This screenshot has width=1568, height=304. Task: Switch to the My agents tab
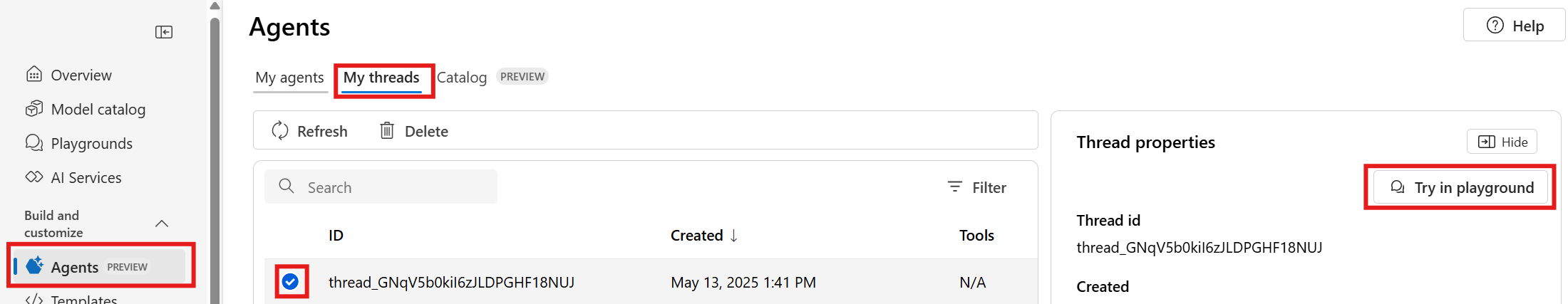289,78
